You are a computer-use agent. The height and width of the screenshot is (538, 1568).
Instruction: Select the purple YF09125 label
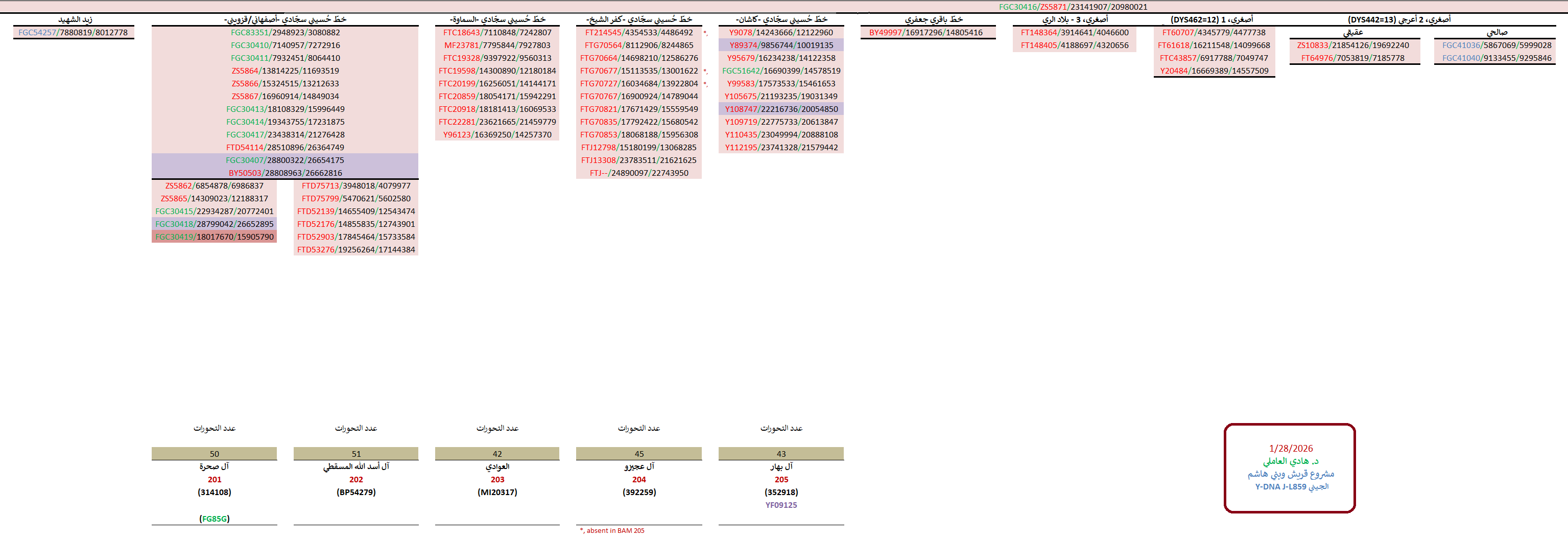click(781, 505)
